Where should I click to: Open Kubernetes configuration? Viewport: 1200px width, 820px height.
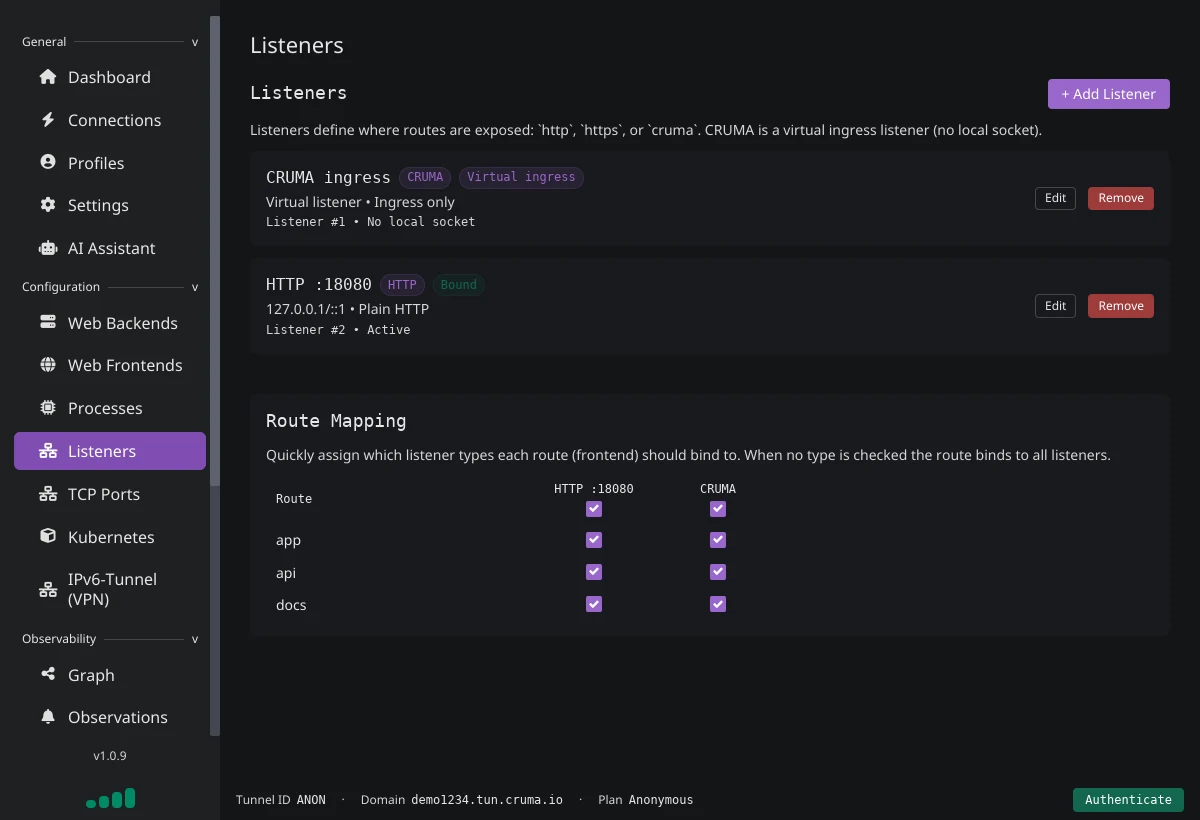click(x=110, y=537)
